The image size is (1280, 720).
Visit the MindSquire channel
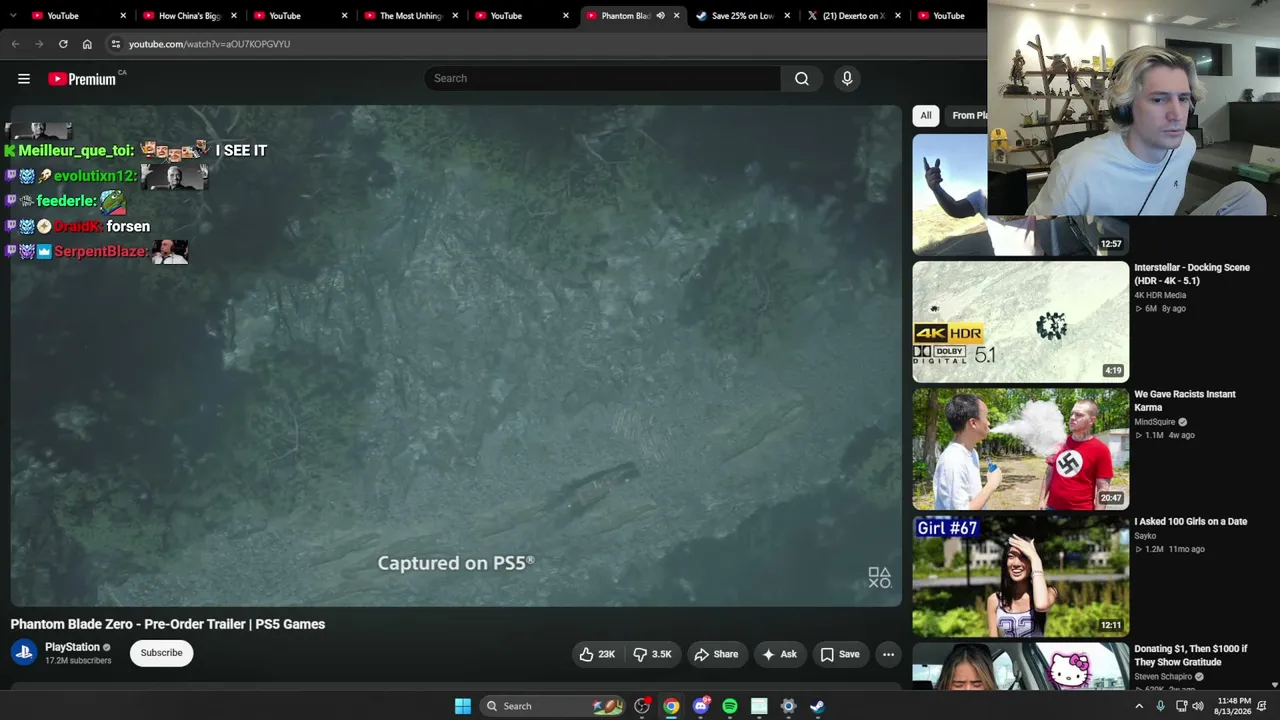point(1154,422)
